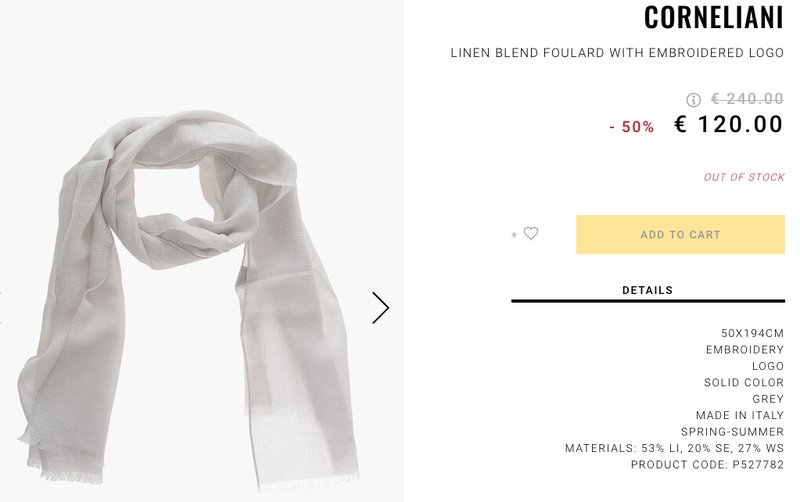Click the SOLID COLOR detail line
This screenshot has height=502, width=800.
point(744,383)
